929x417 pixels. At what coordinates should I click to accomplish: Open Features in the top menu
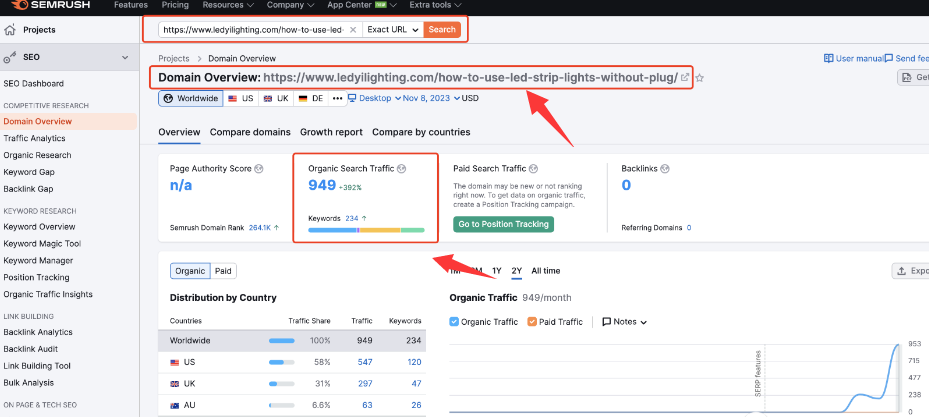click(x=131, y=5)
